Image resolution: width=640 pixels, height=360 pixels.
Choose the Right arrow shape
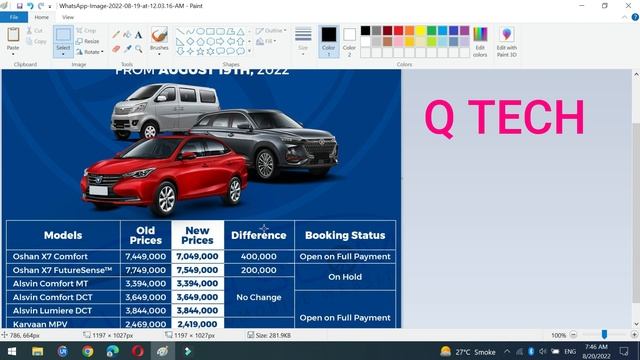tap(220, 41)
